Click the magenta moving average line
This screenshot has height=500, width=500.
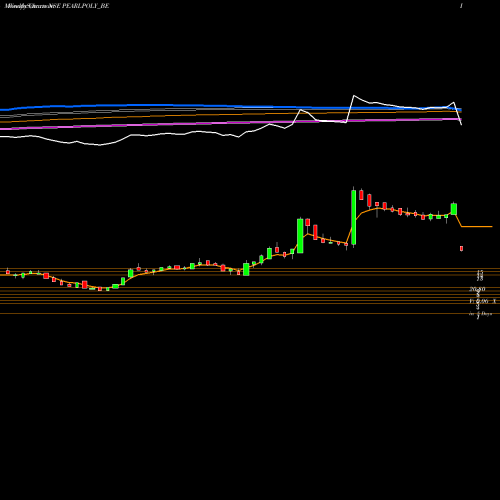click(231, 123)
